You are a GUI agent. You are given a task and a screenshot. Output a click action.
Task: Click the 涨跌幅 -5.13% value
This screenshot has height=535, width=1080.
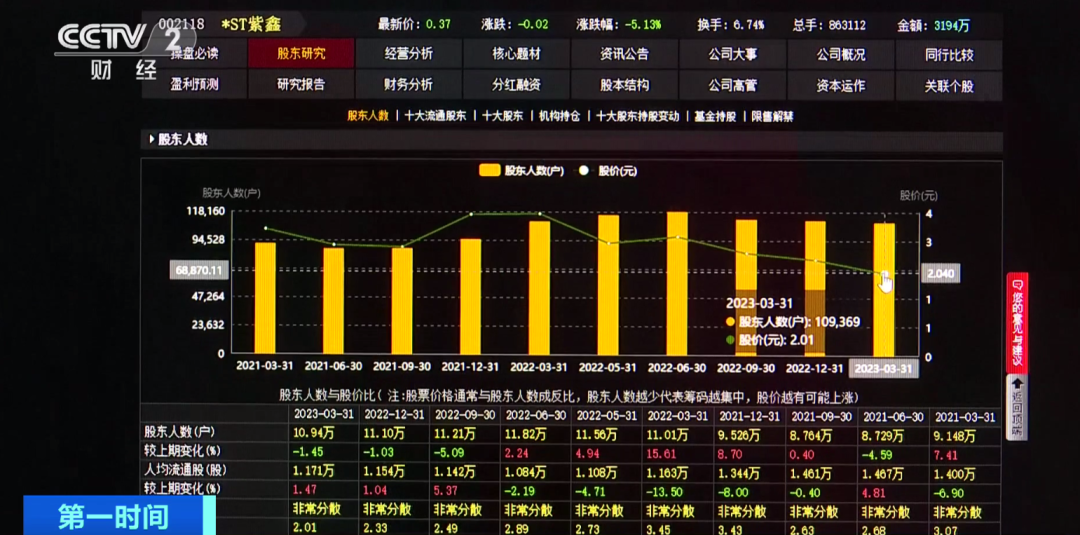643,25
